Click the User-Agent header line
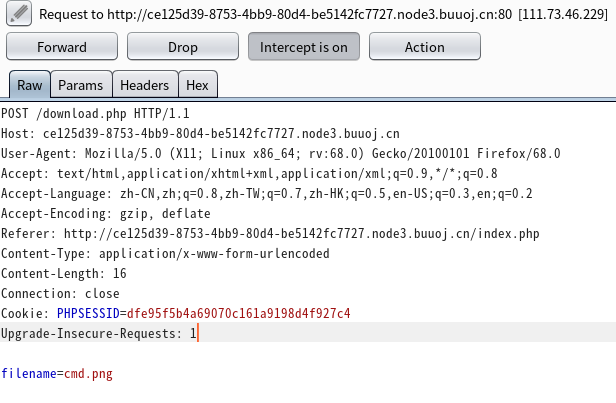Viewport: 616px width, 403px height. 280,153
